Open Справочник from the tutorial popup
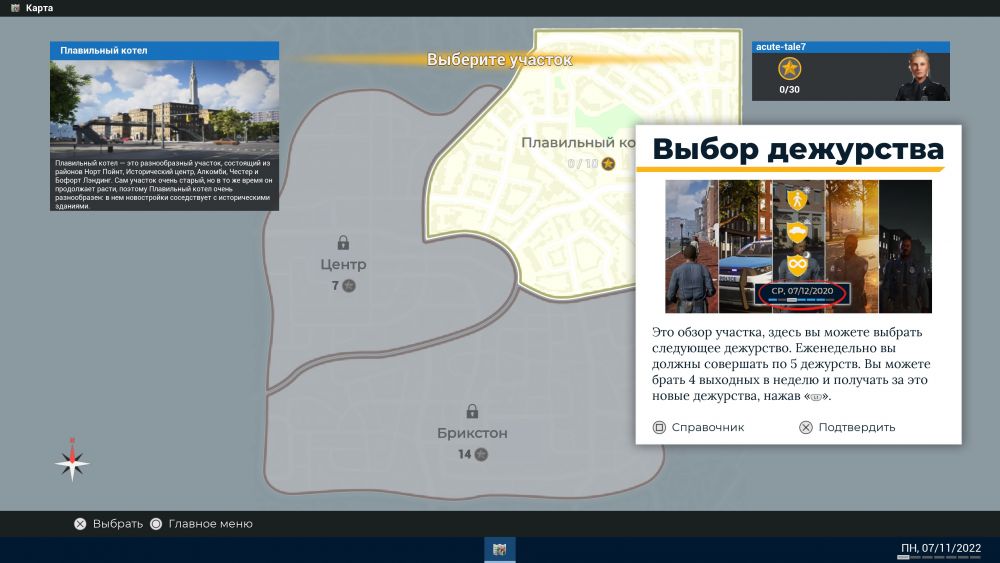The image size is (1000, 563). pyautogui.click(x=698, y=427)
